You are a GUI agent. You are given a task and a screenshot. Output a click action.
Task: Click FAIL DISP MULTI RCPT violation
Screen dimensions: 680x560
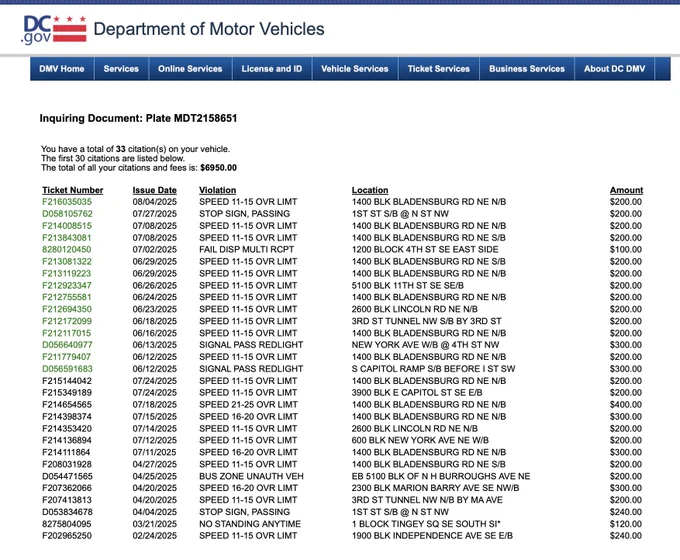pyautogui.click(x=246, y=249)
